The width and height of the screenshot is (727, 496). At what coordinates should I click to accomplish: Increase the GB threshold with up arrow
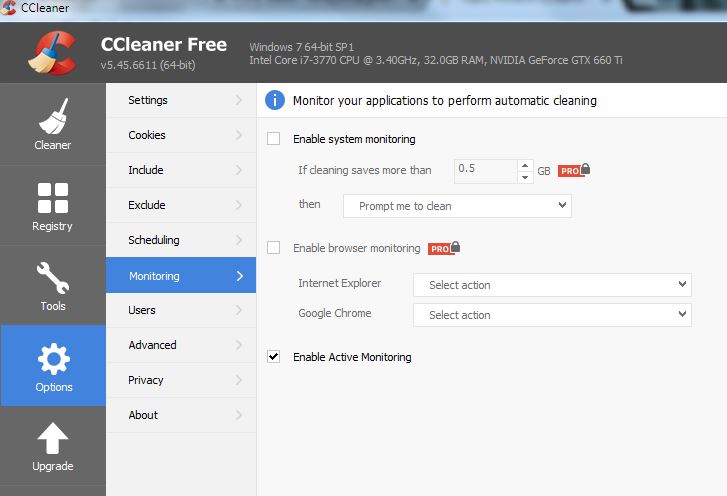(x=525, y=165)
